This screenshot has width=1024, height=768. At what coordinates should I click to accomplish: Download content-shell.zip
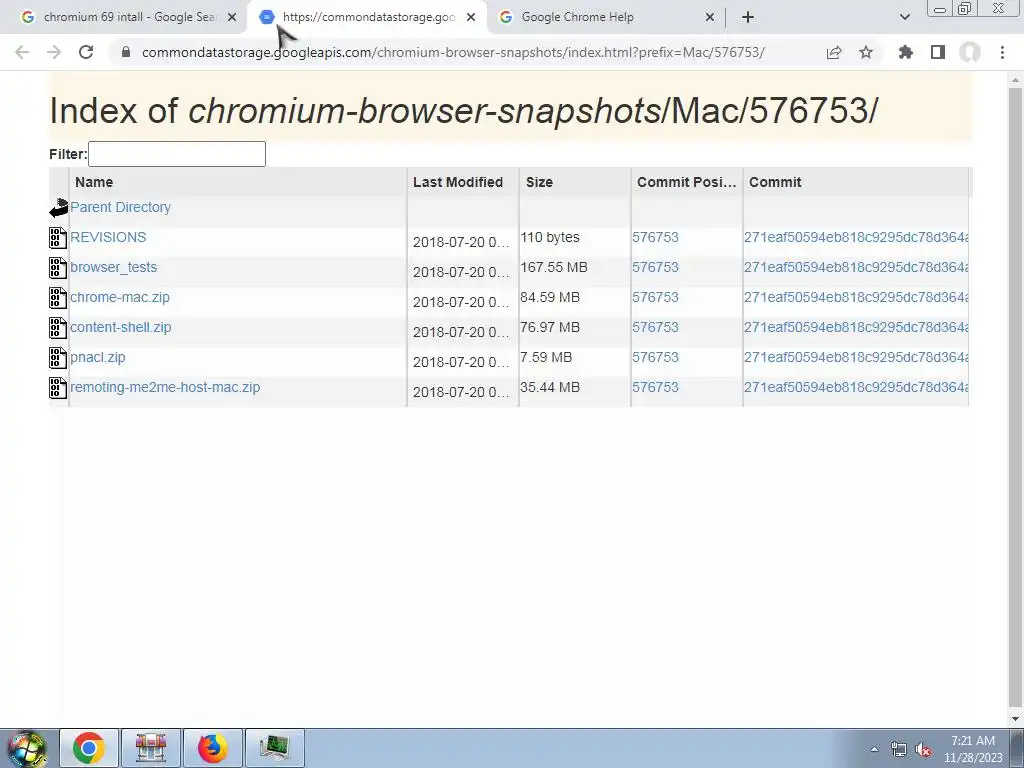coord(120,327)
